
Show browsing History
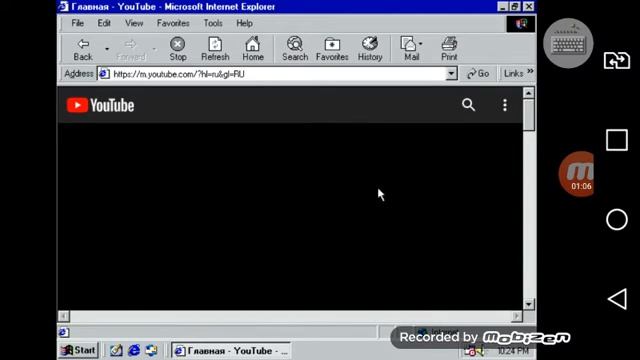370,49
